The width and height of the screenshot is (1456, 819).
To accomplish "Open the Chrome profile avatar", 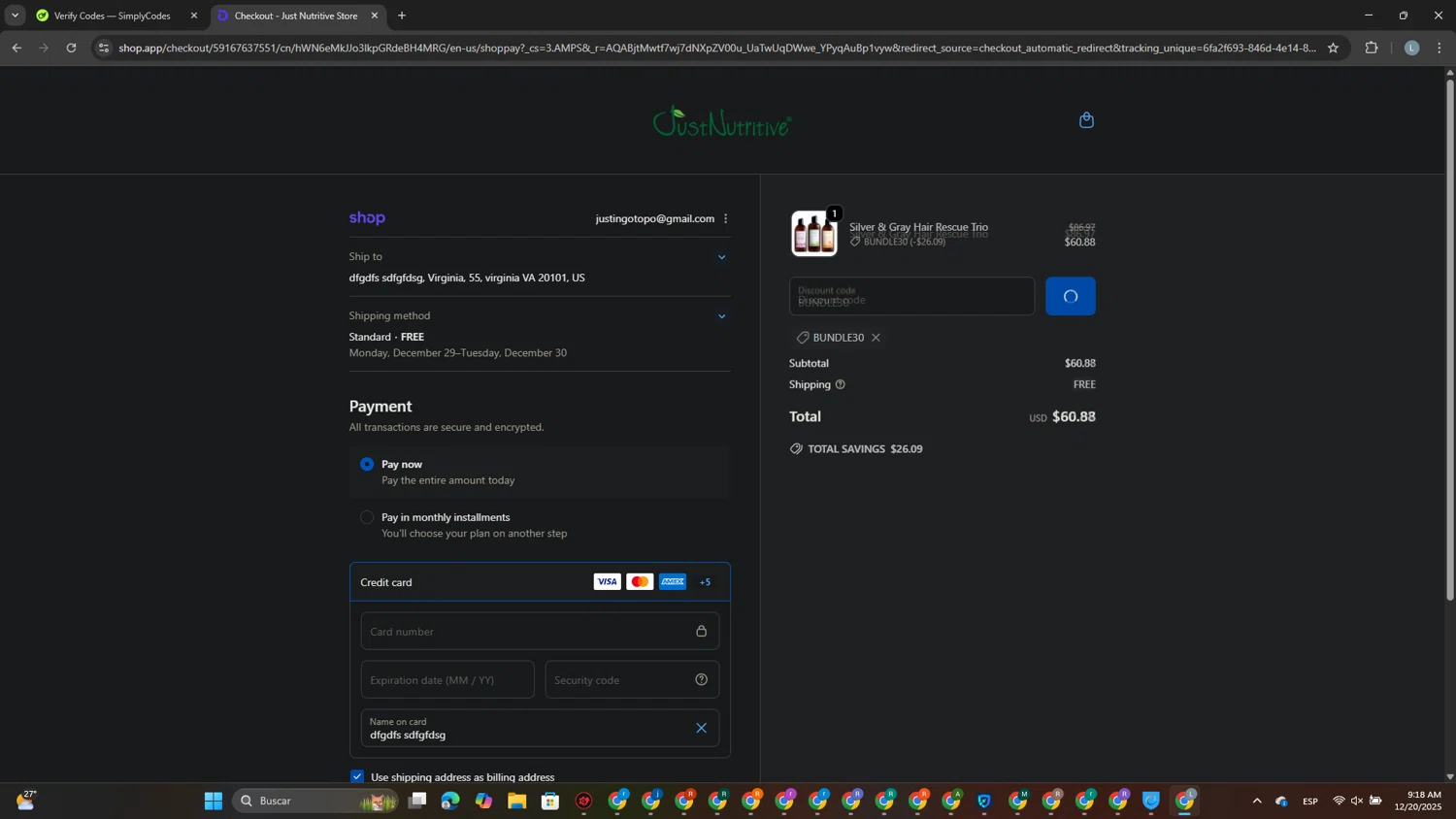I will (x=1411, y=48).
